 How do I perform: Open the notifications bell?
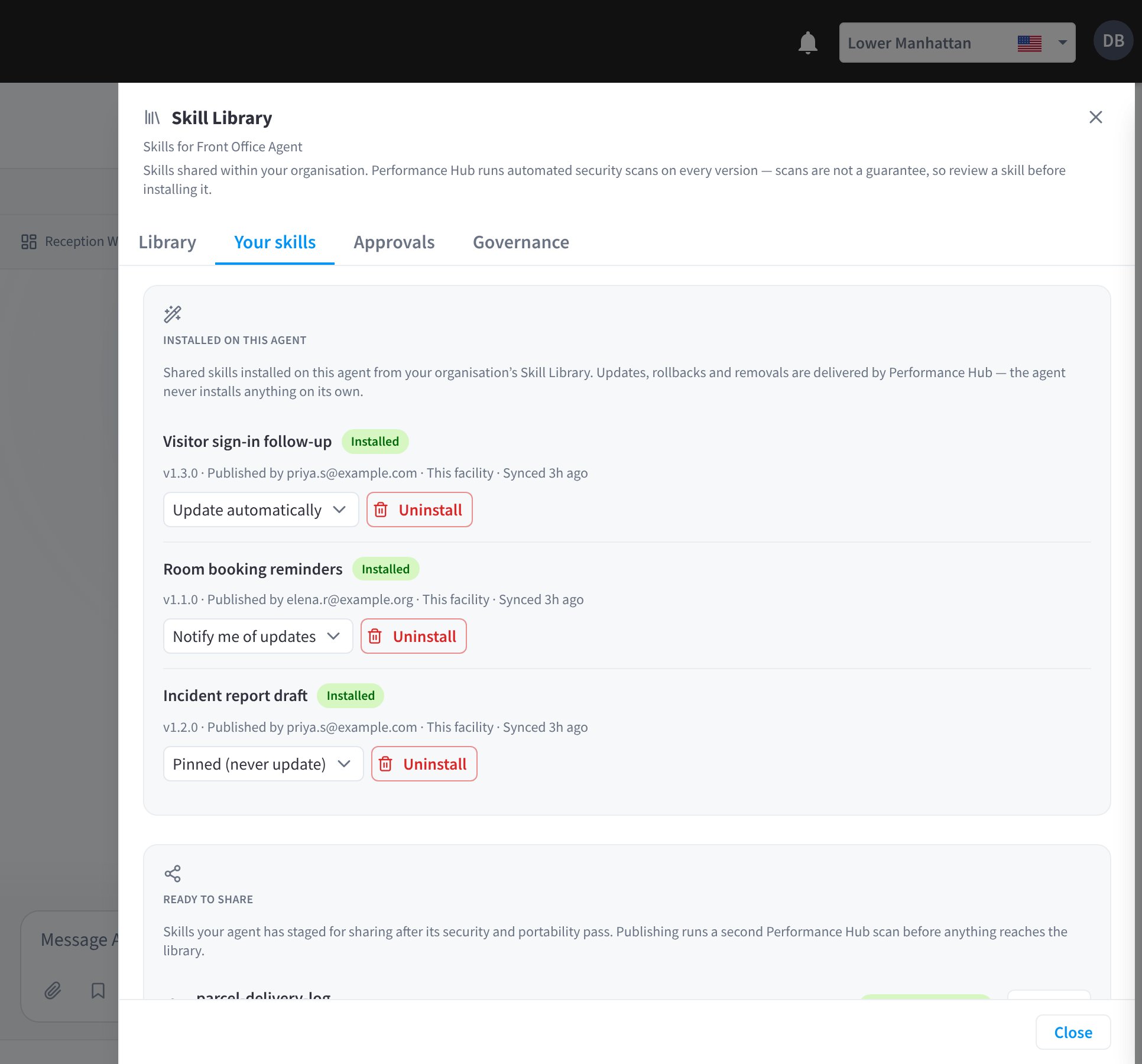coord(807,43)
